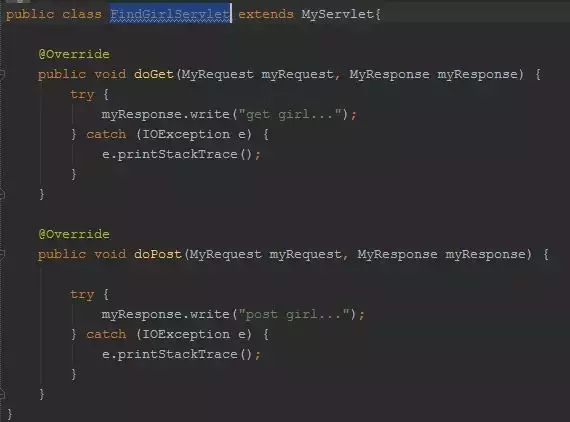Click the extends keyword

(x=266, y=15)
